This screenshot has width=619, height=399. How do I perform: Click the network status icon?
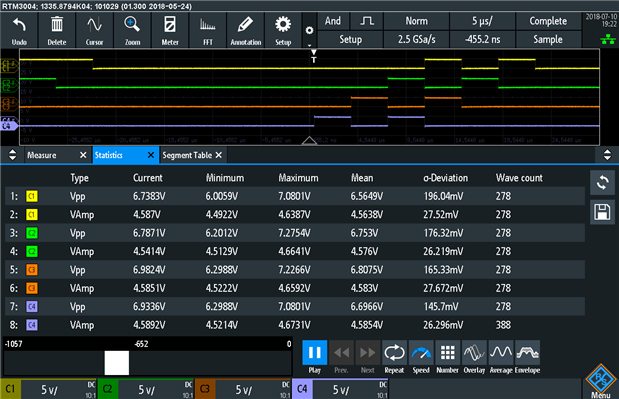click(608, 39)
